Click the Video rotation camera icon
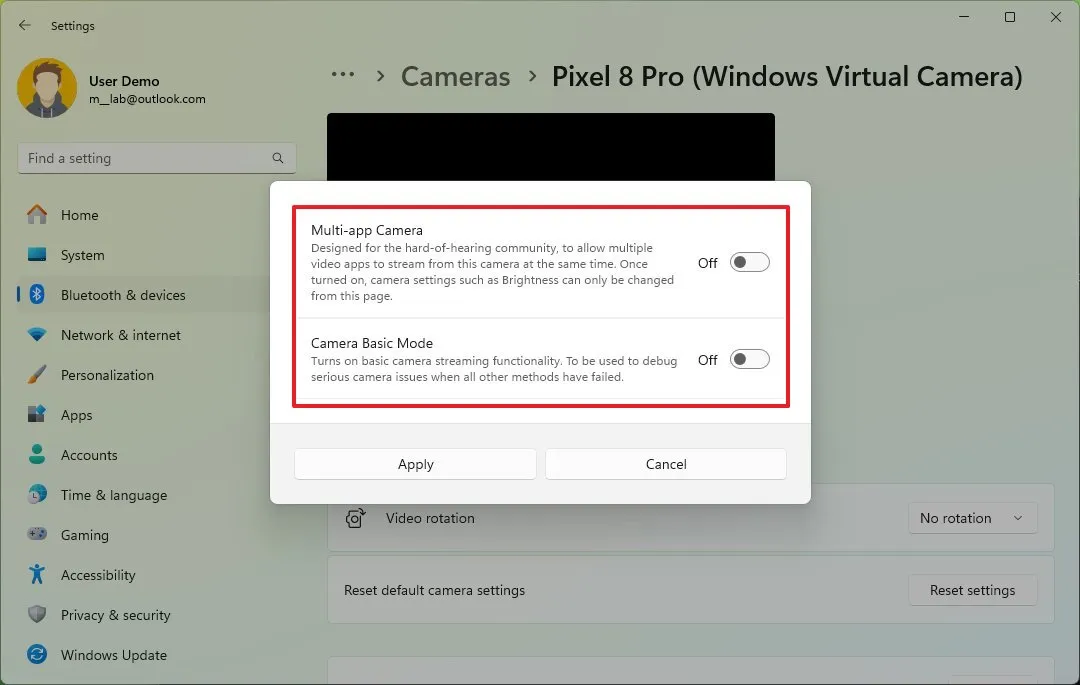1080x685 pixels. 355,518
